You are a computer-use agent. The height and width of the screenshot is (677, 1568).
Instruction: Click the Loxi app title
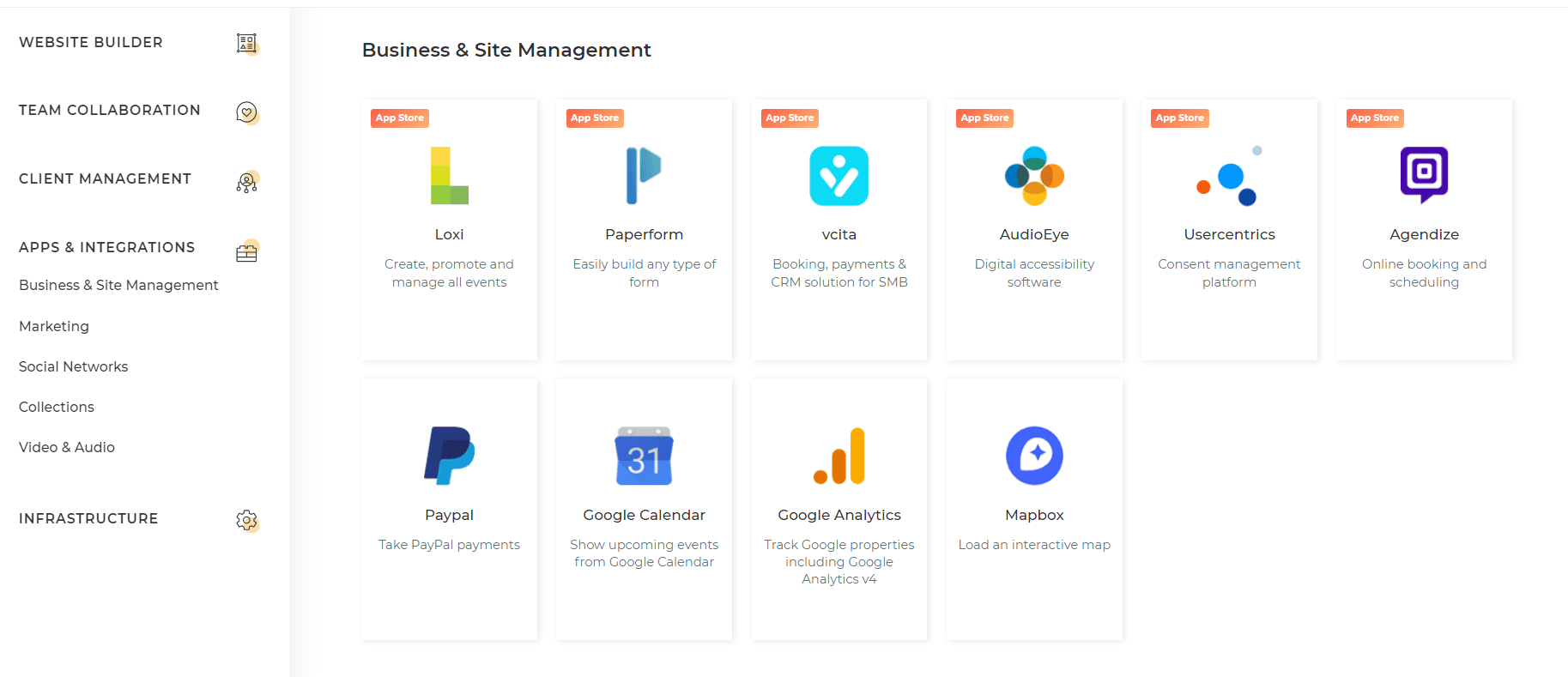(x=449, y=234)
